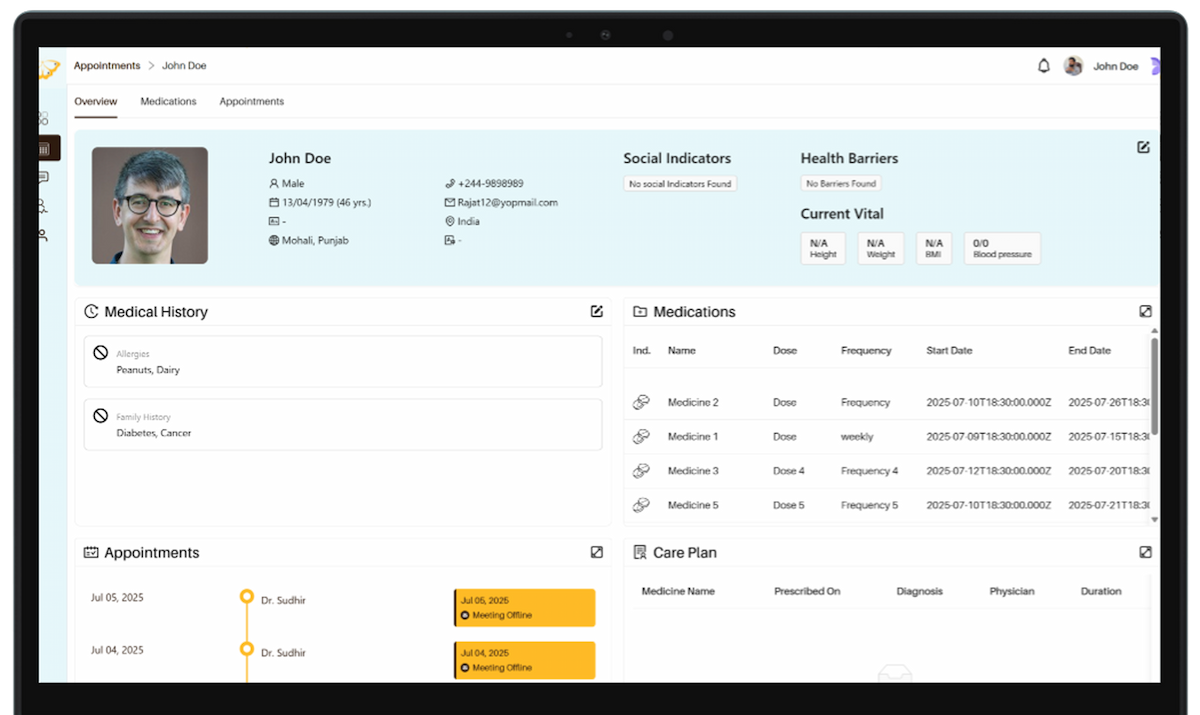Screen dimensions: 1200x715
Task: Click the notification bell icon
Action: tap(1043, 66)
